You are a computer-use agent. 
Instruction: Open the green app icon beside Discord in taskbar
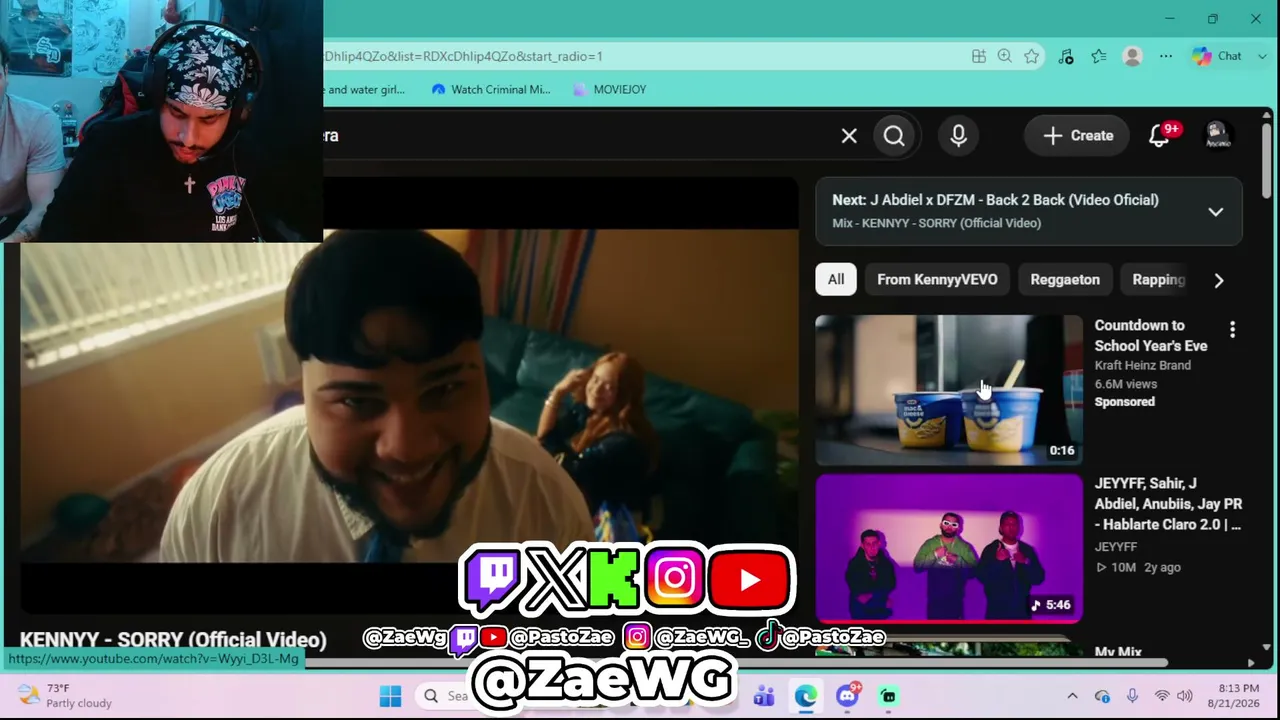point(888,696)
